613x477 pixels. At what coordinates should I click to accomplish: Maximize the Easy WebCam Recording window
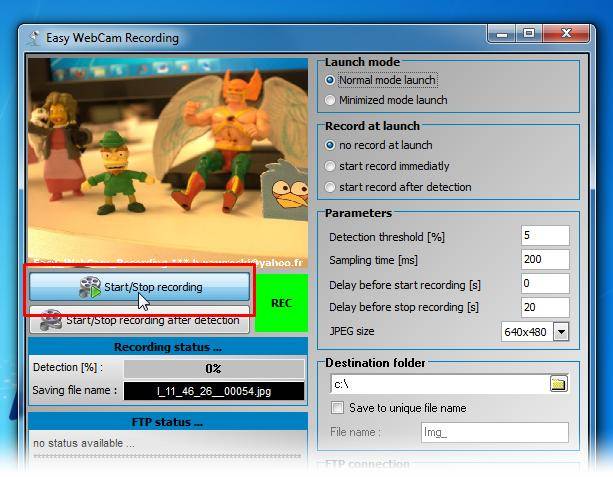click(529, 34)
